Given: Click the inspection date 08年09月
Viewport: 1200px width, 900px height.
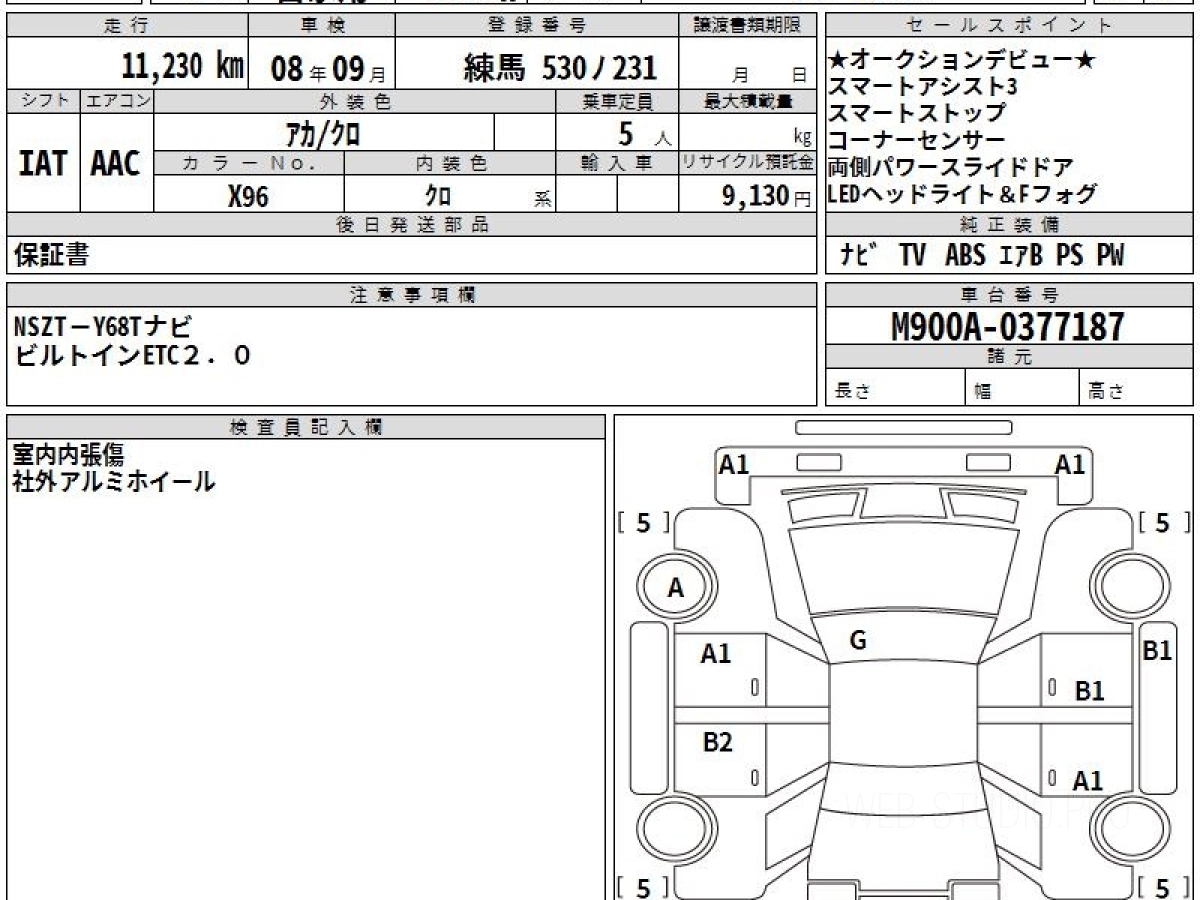Looking at the screenshot, I should [x=327, y=69].
